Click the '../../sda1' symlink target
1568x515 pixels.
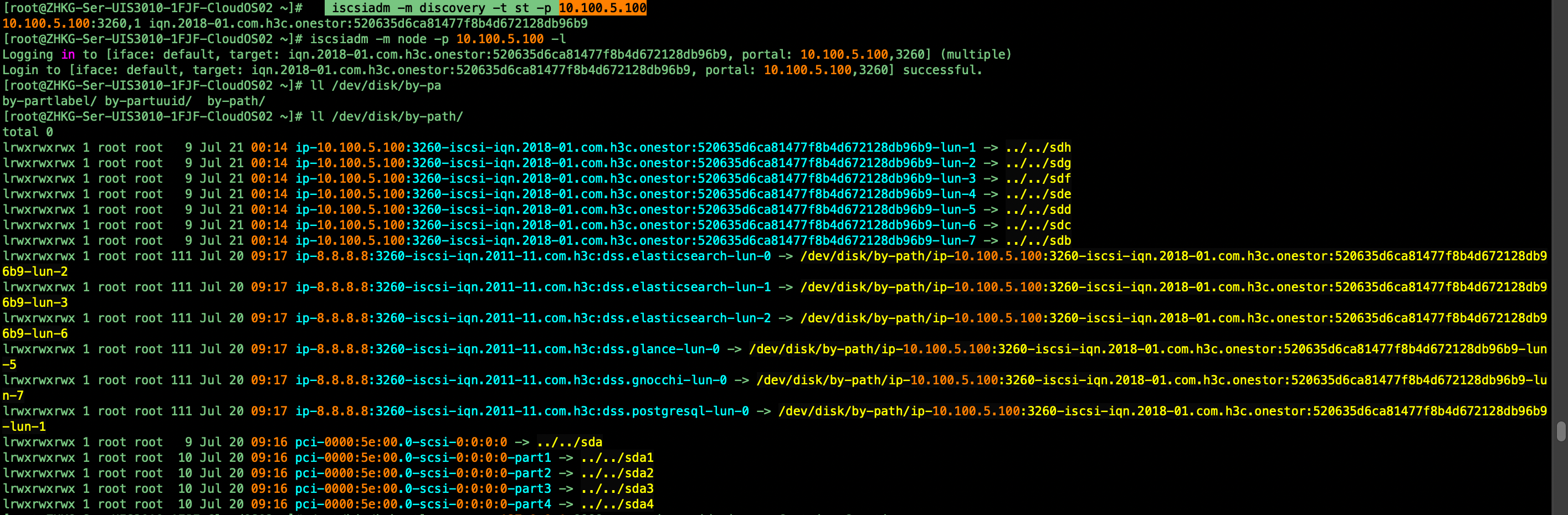tap(617, 458)
